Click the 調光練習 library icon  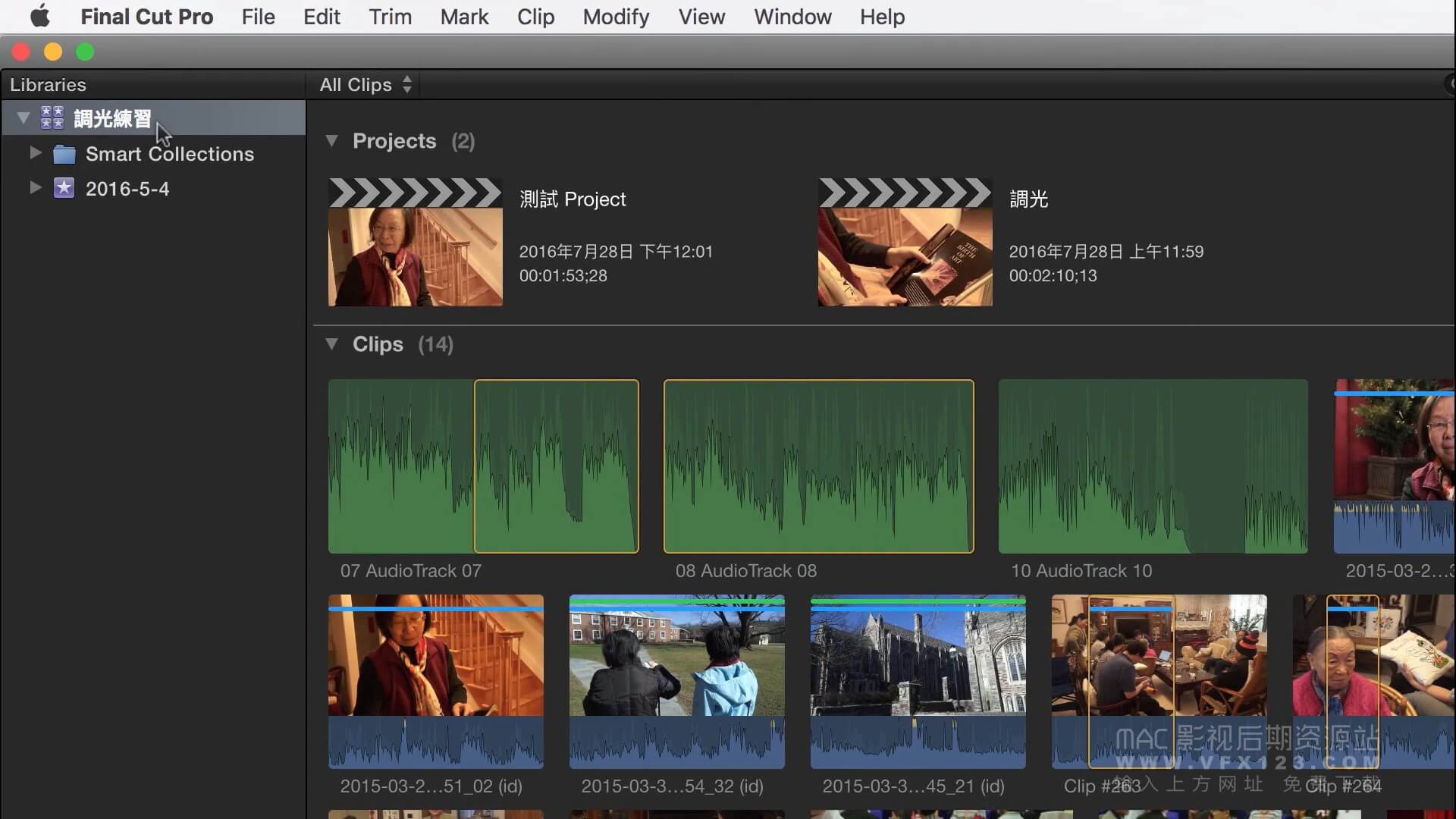(52, 118)
